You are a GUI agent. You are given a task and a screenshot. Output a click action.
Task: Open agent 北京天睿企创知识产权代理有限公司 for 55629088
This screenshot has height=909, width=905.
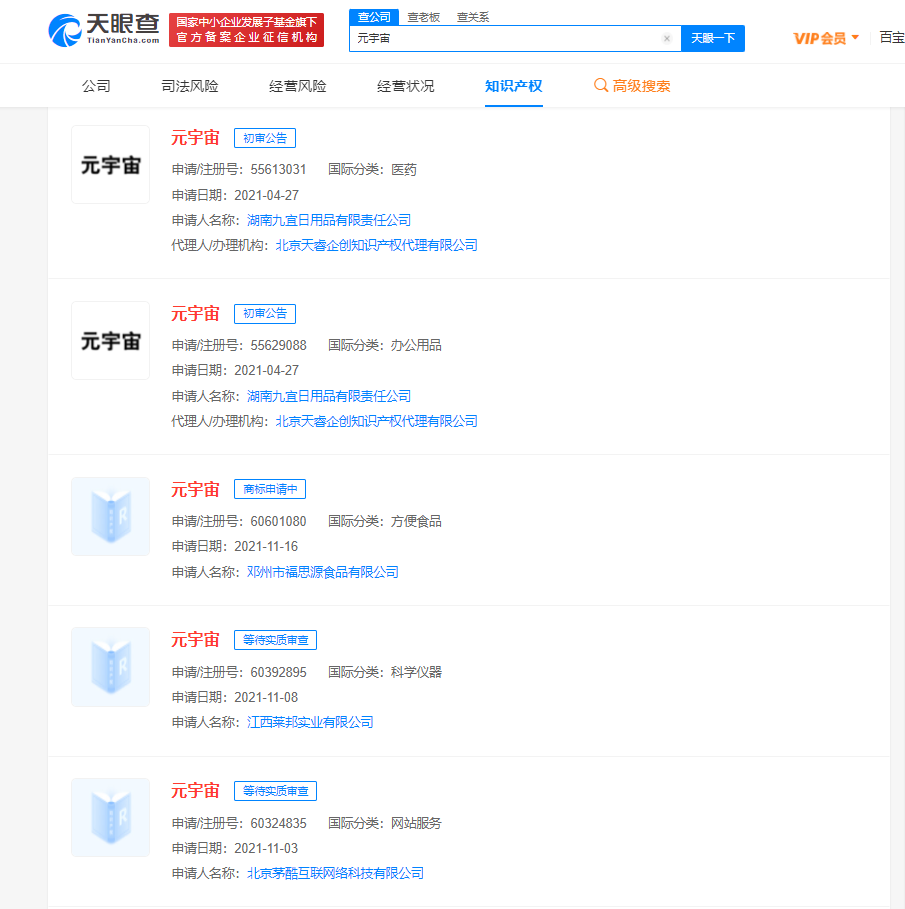coord(376,421)
